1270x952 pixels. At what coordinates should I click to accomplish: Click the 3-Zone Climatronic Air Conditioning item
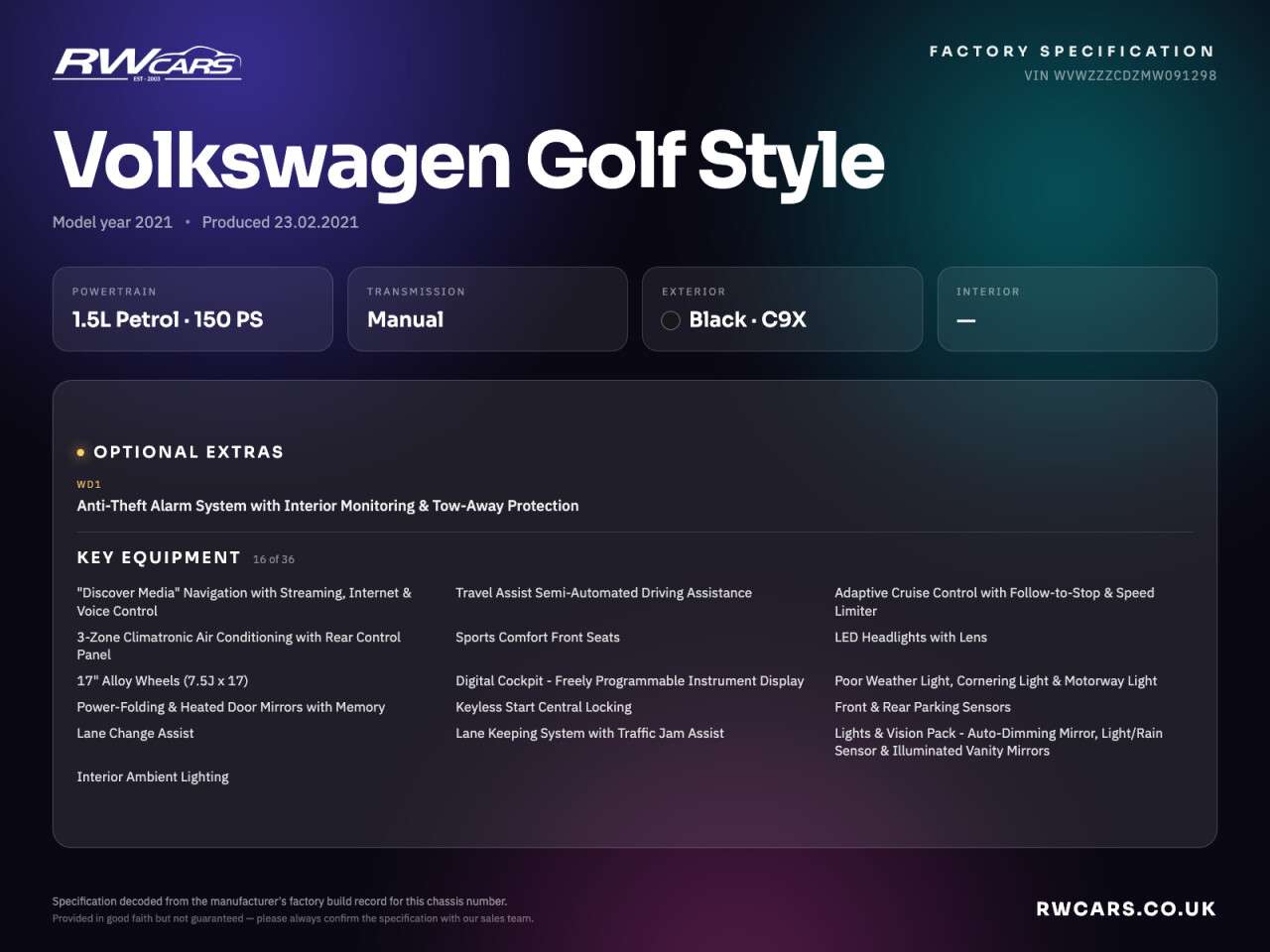click(239, 646)
